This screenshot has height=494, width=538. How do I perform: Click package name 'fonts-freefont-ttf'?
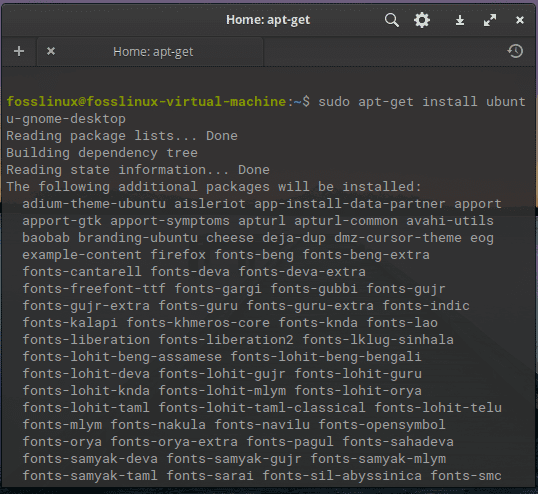coord(94,289)
